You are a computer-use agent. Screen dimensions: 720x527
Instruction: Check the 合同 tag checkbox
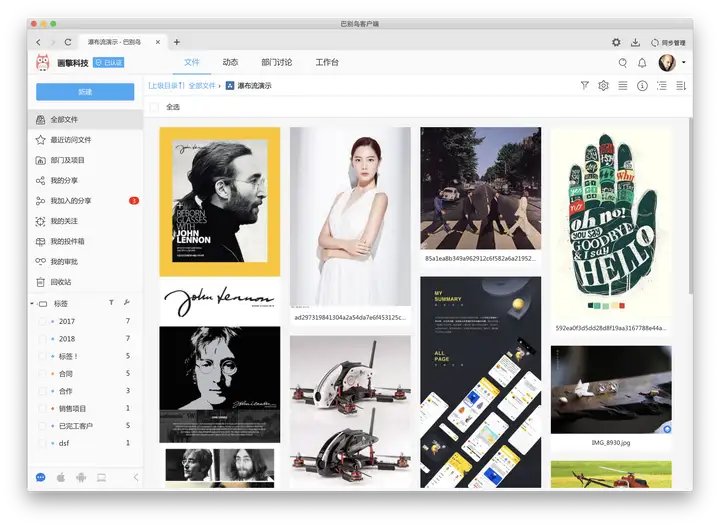coord(42,374)
